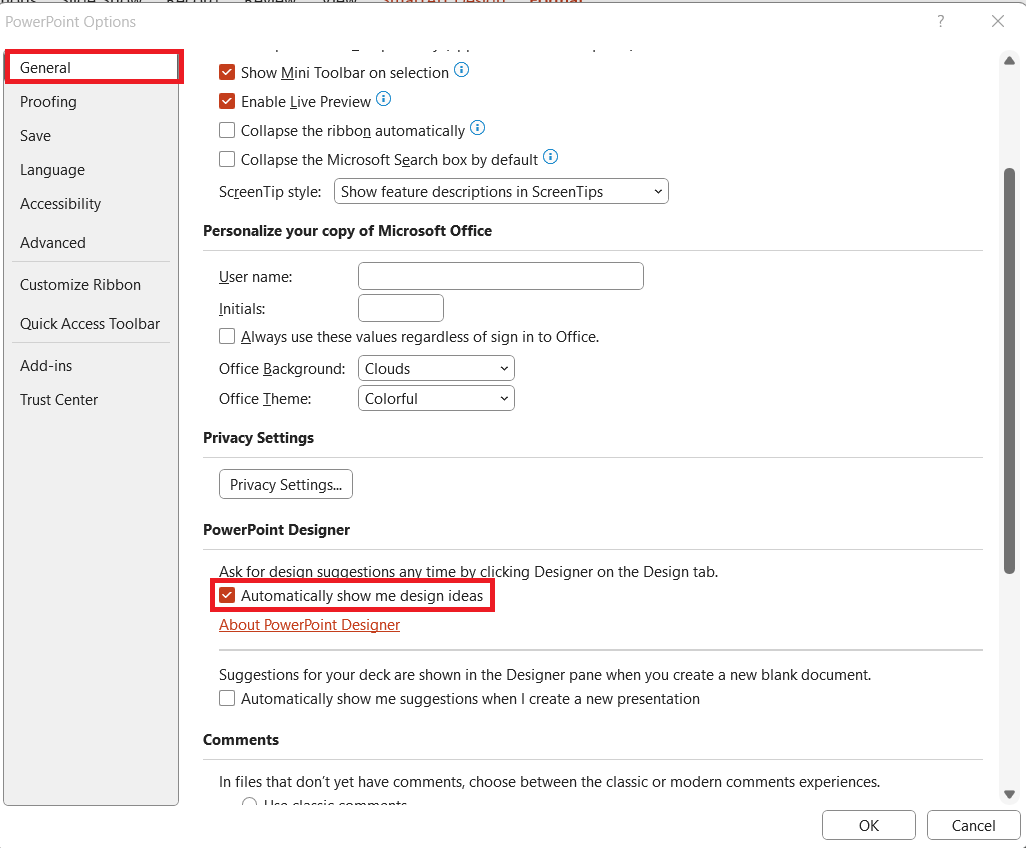Enable Collapse the ribbon automatically
The height and width of the screenshot is (848, 1026).
pyautogui.click(x=227, y=130)
